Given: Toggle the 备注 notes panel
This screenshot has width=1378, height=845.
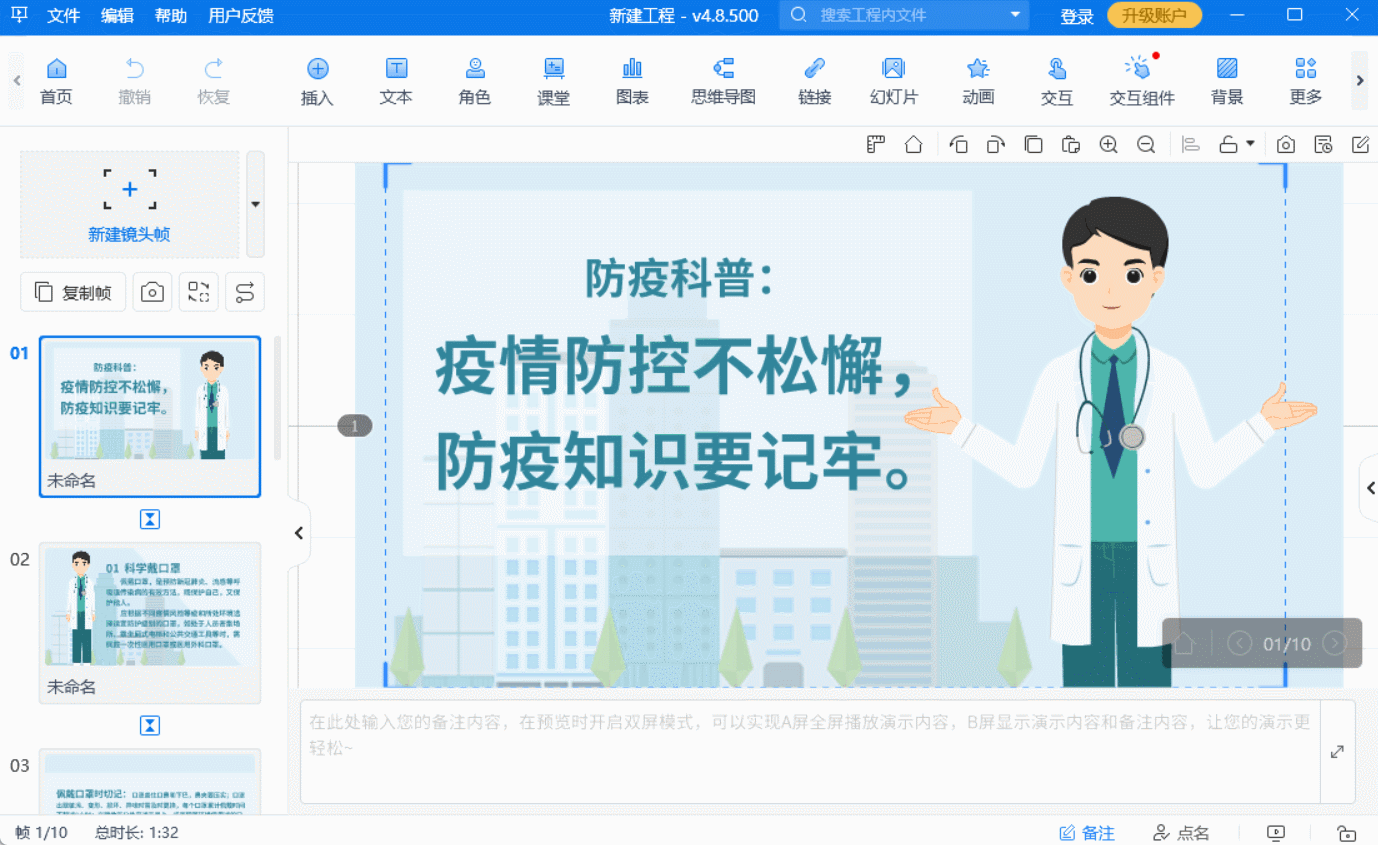Looking at the screenshot, I should [x=1087, y=832].
